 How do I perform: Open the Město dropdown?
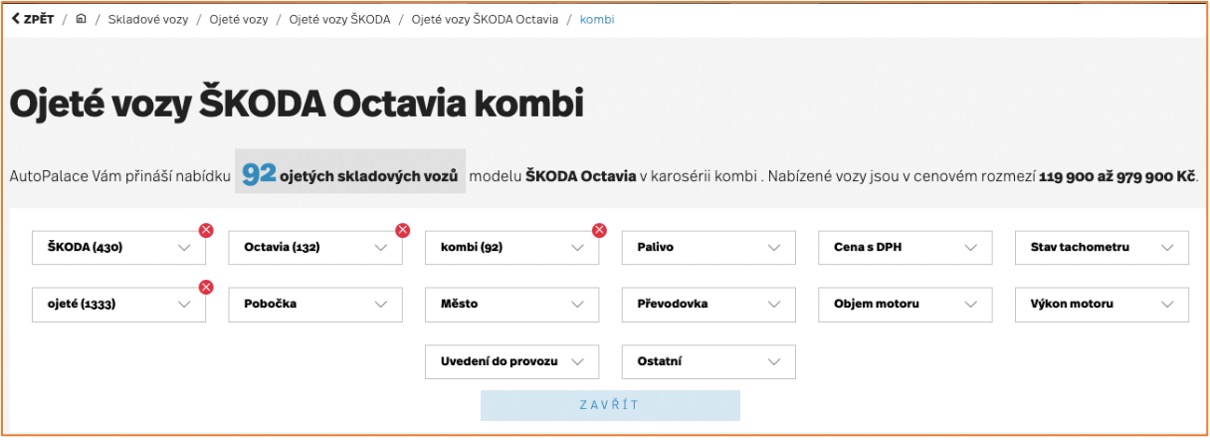(512, 304)
